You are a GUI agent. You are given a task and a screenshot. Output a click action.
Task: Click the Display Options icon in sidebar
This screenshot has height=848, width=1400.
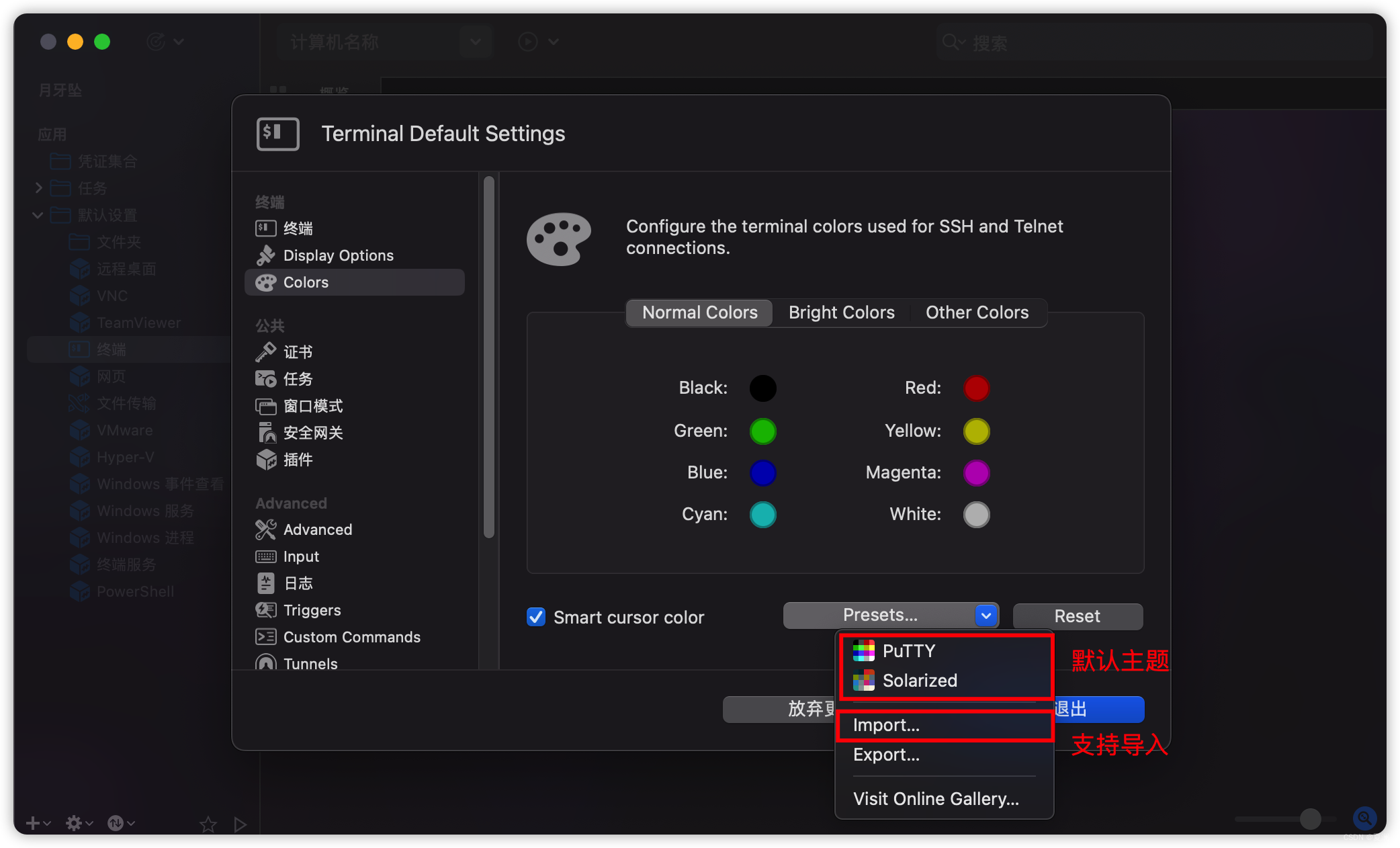[x=265, y=255]
